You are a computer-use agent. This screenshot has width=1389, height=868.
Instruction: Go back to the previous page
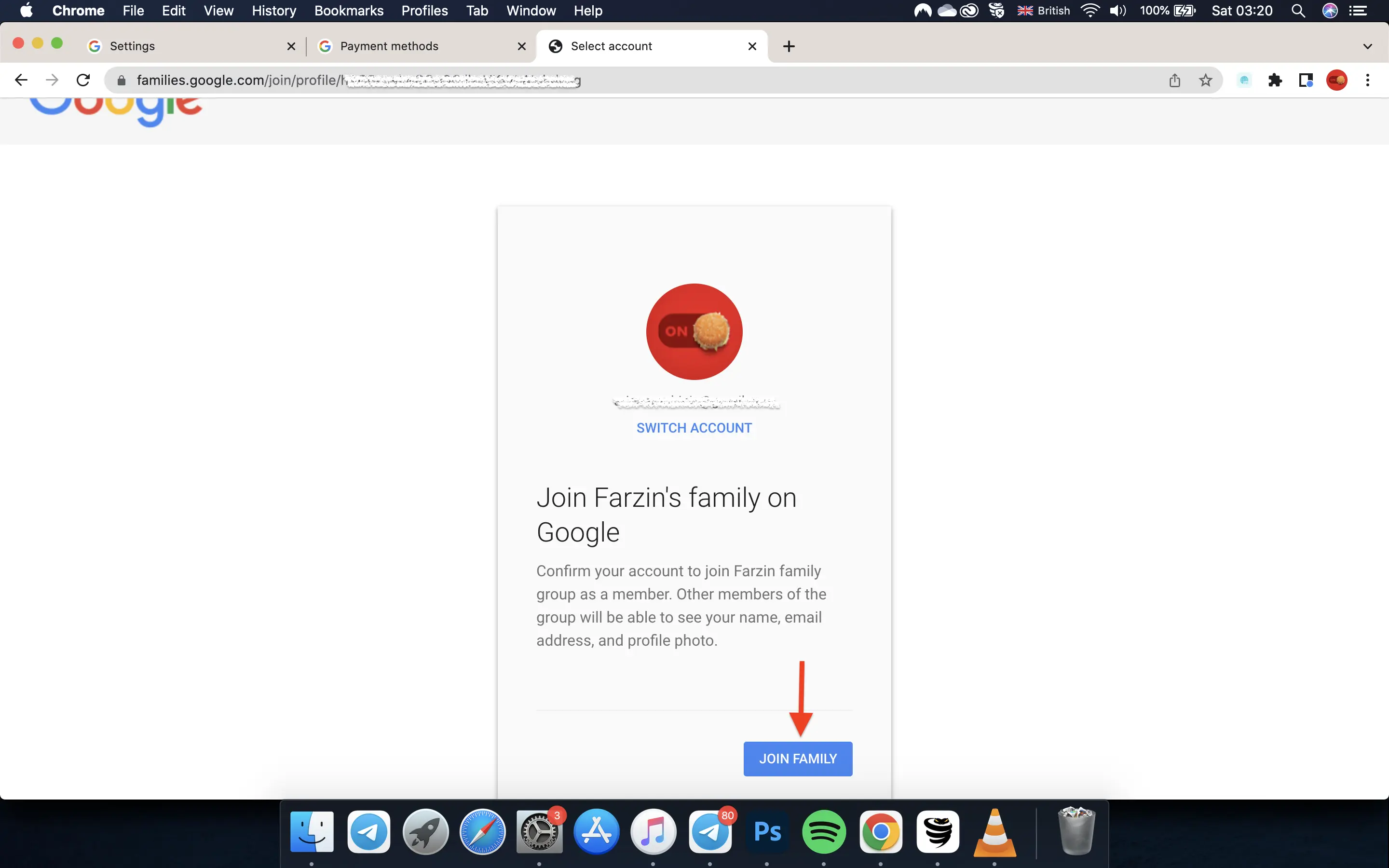[x=21, y=81]
